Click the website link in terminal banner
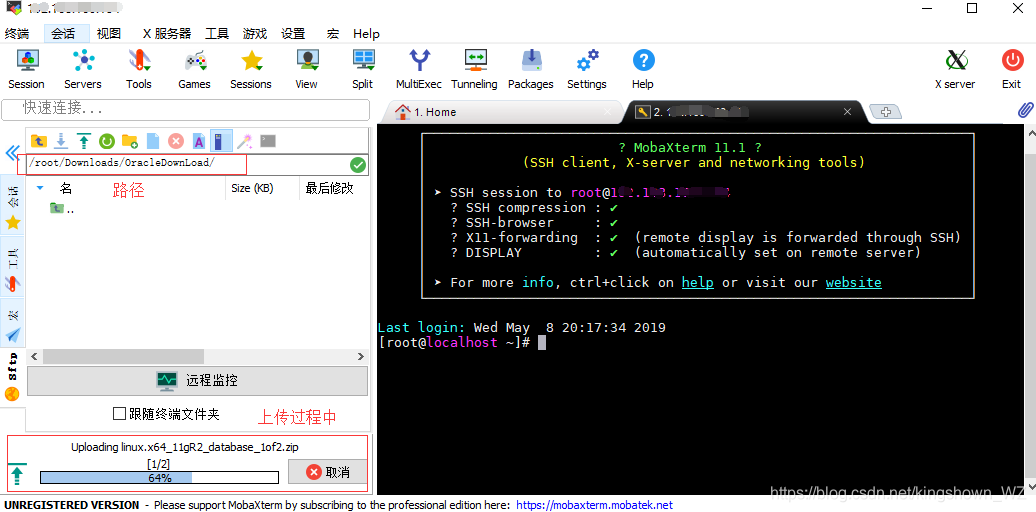Image resolution: width=1036 pixels, height=512 pixels. coord(854,283)
